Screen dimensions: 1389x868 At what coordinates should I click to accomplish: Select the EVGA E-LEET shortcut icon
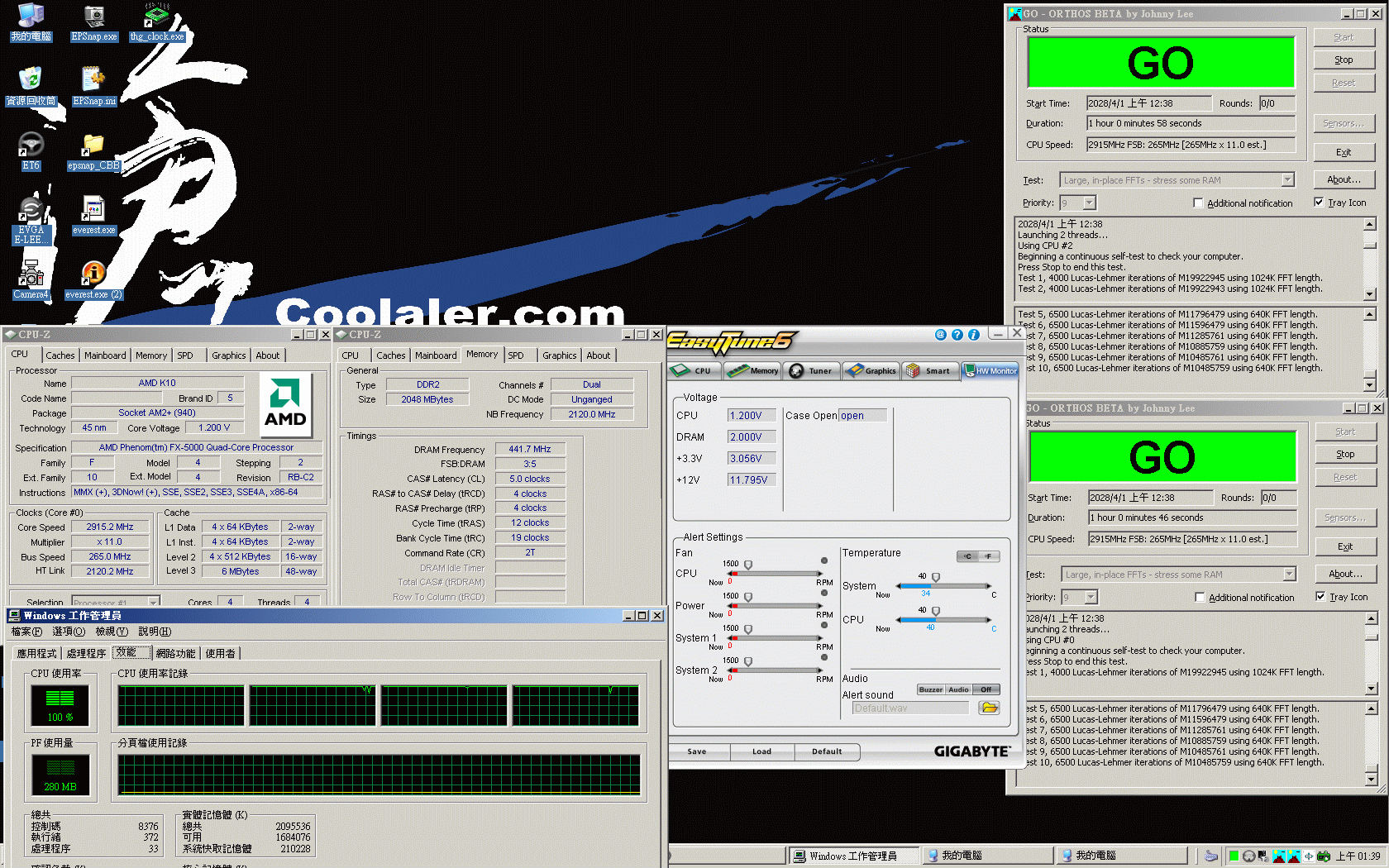click(x=31, y=220)
